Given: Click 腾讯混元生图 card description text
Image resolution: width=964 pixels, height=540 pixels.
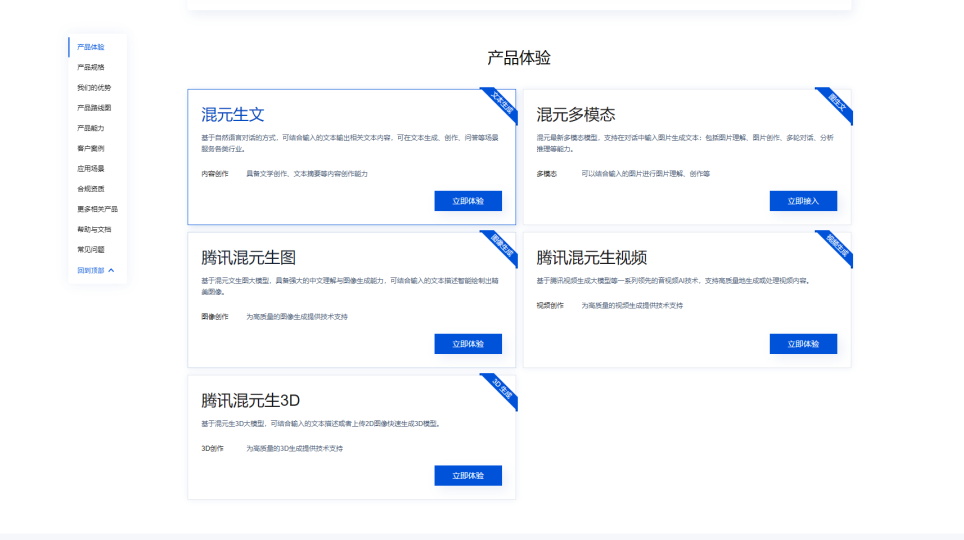Looking at the screenshot, I should tap(350, 286).
